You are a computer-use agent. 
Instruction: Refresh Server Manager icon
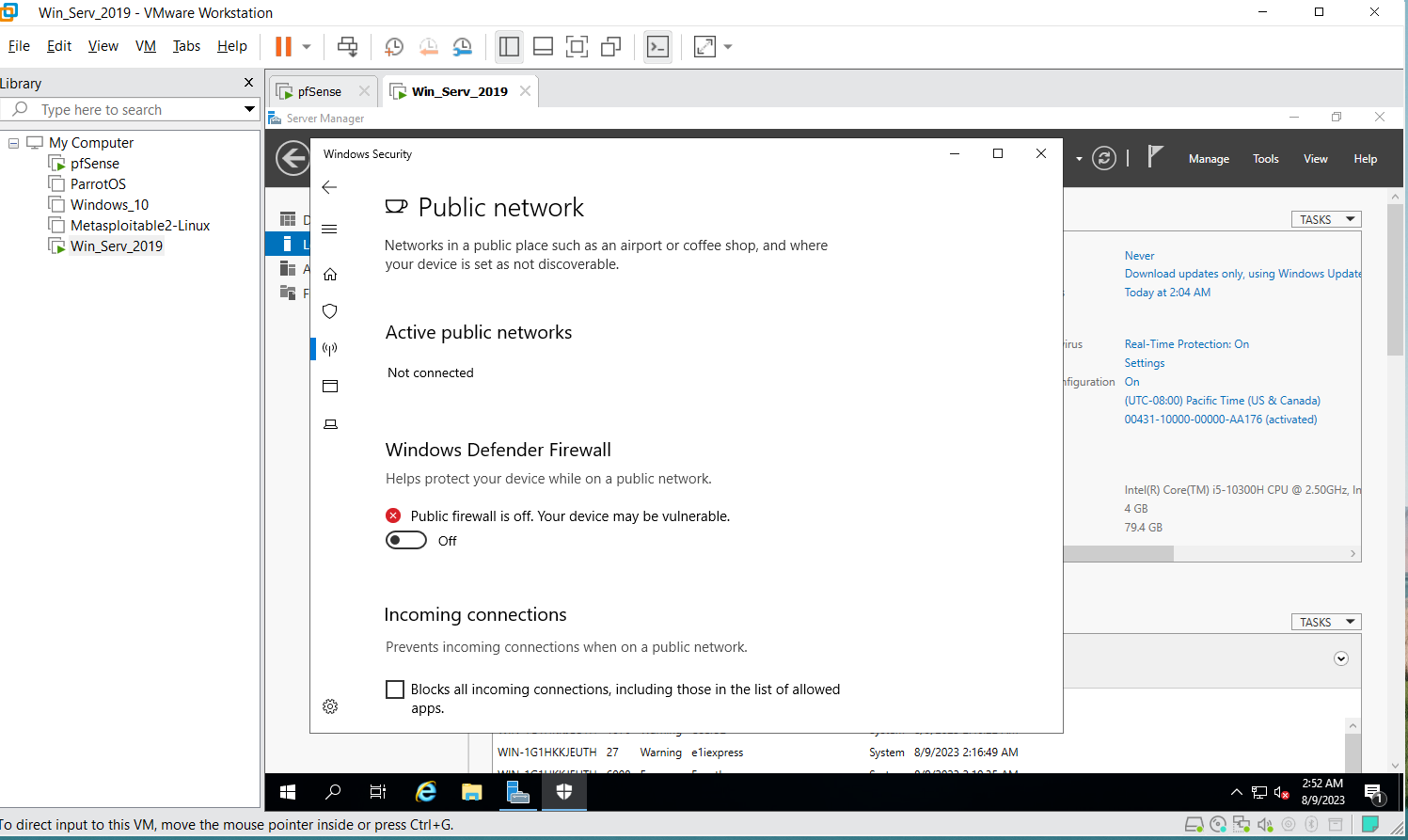(1104, 158)
